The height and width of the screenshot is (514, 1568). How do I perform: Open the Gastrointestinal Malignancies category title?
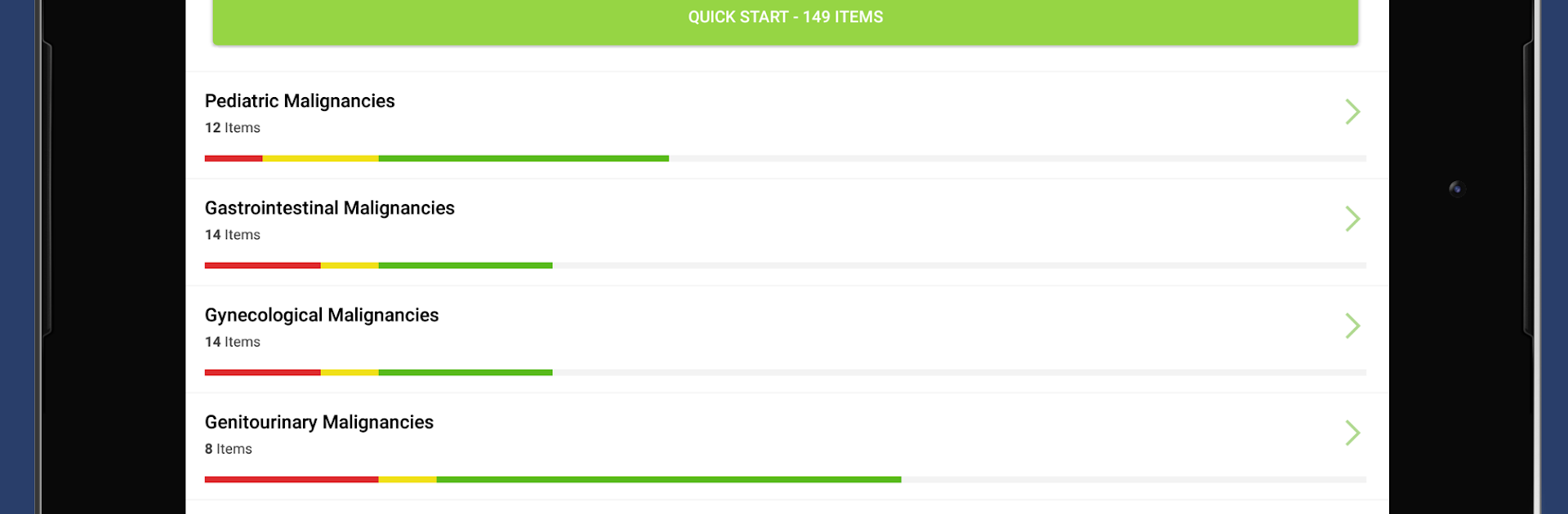pos(329,208)
